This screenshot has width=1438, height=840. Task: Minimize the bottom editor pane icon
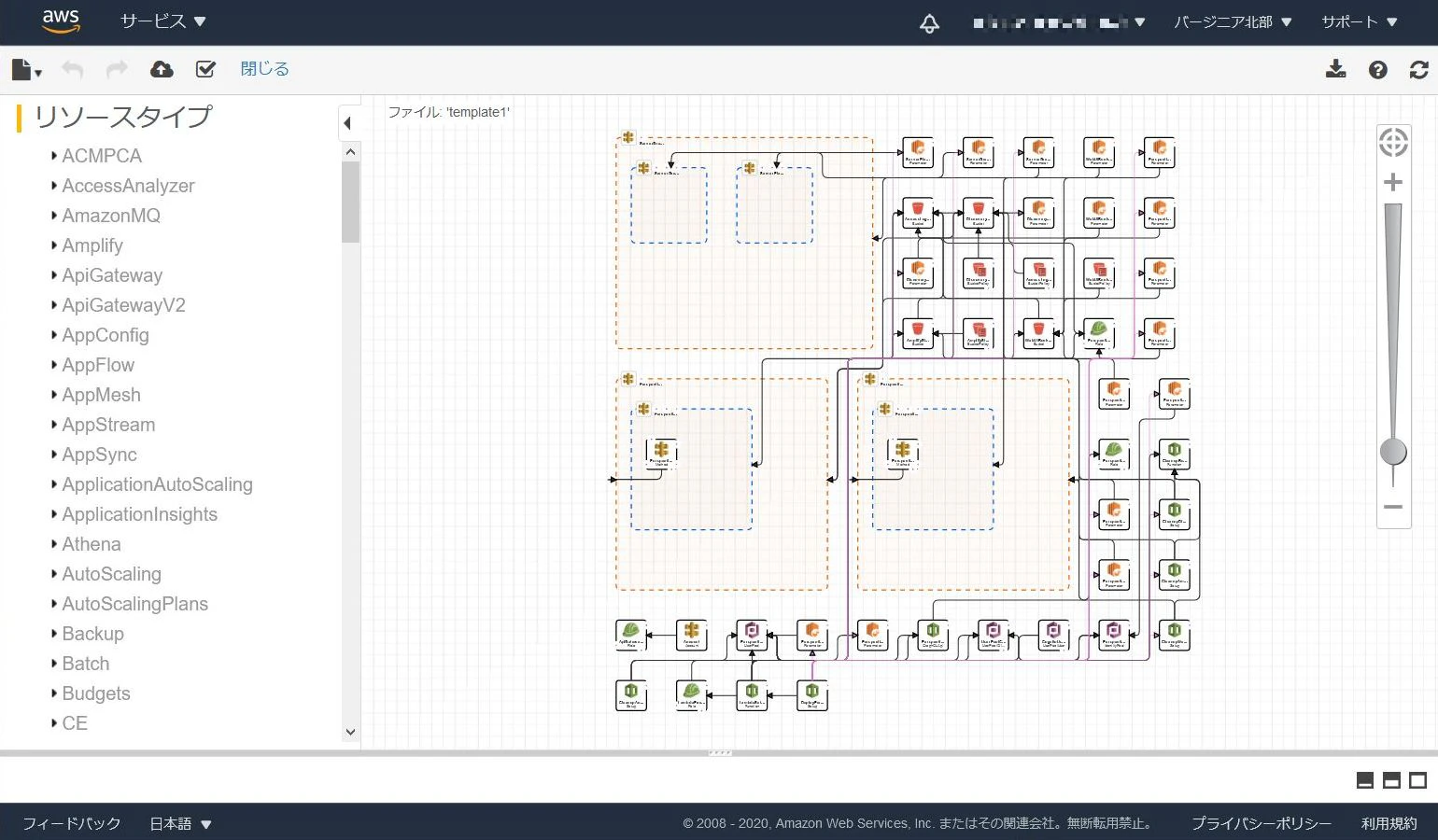pyautogui.click(x=1365, y=780)
